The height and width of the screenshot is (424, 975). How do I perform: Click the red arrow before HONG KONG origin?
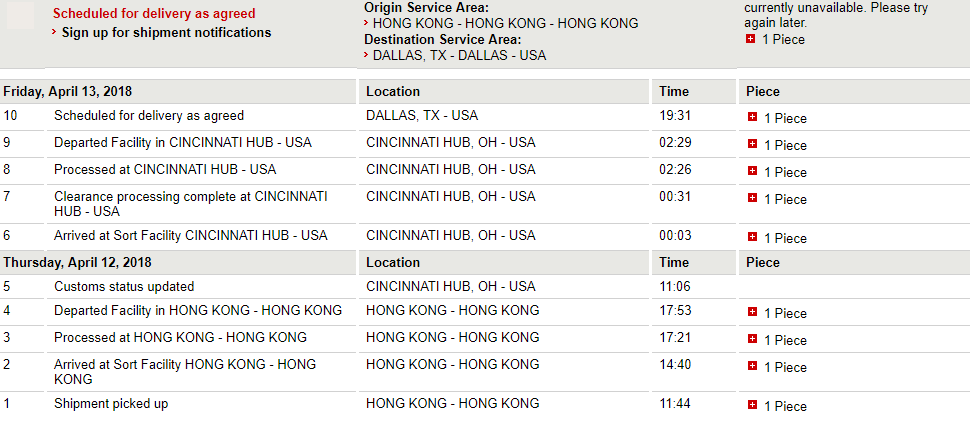[x=367, y=23]
